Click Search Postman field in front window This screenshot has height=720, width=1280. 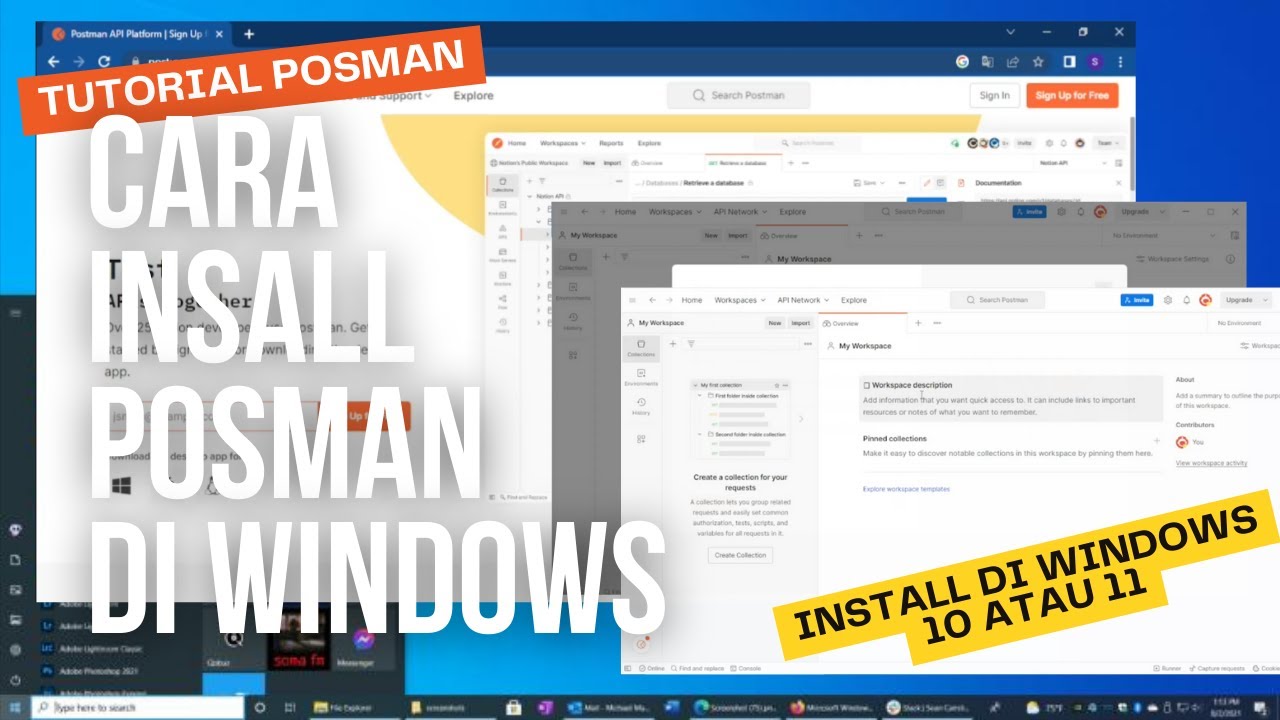(997, 300)
